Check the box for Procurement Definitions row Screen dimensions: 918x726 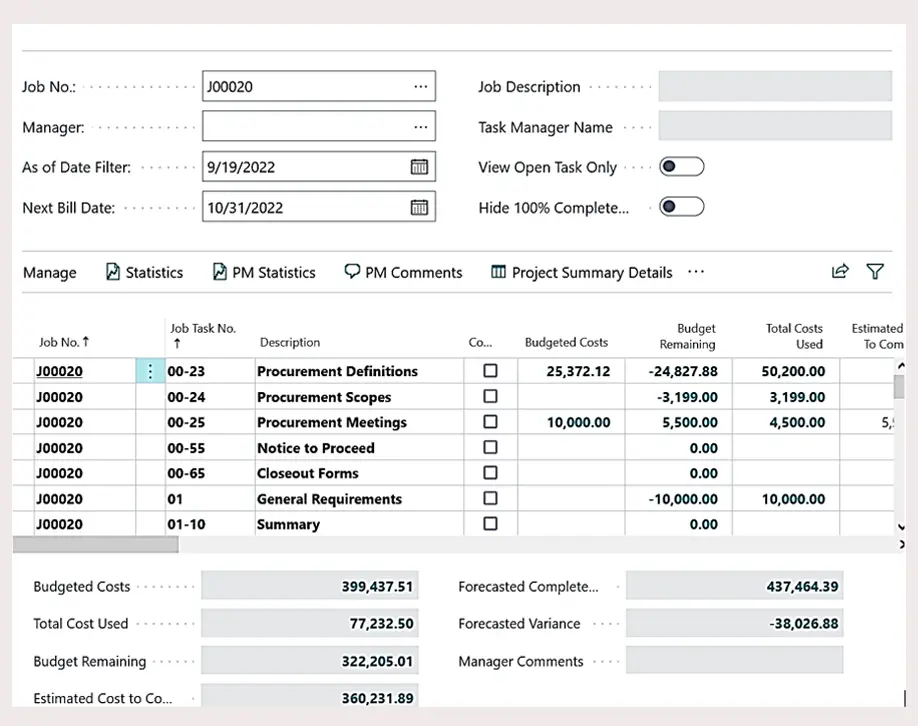tap(491, 371)
